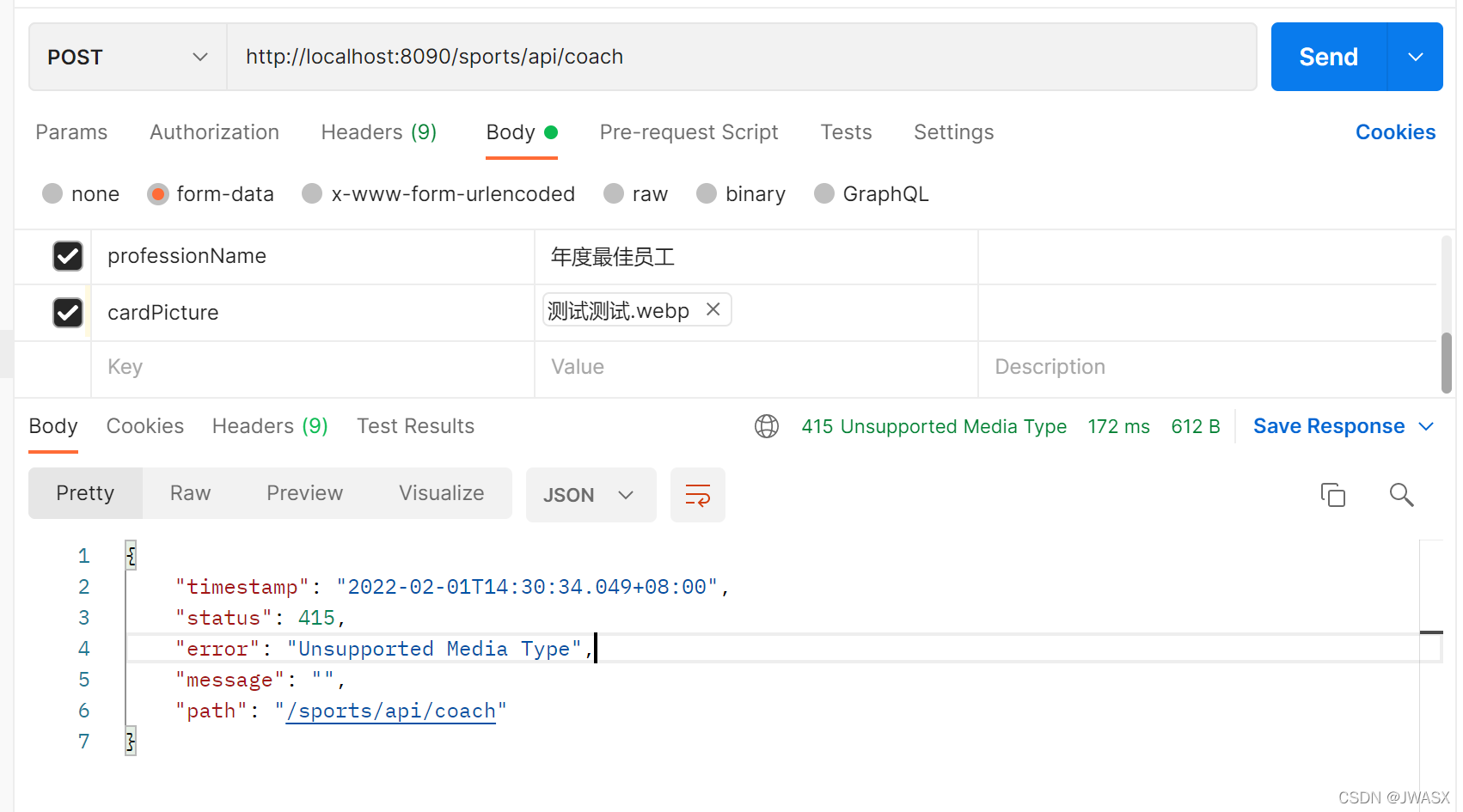Switch to the Tests tab
Viewport: 1463px width, 812px height.
846,132
